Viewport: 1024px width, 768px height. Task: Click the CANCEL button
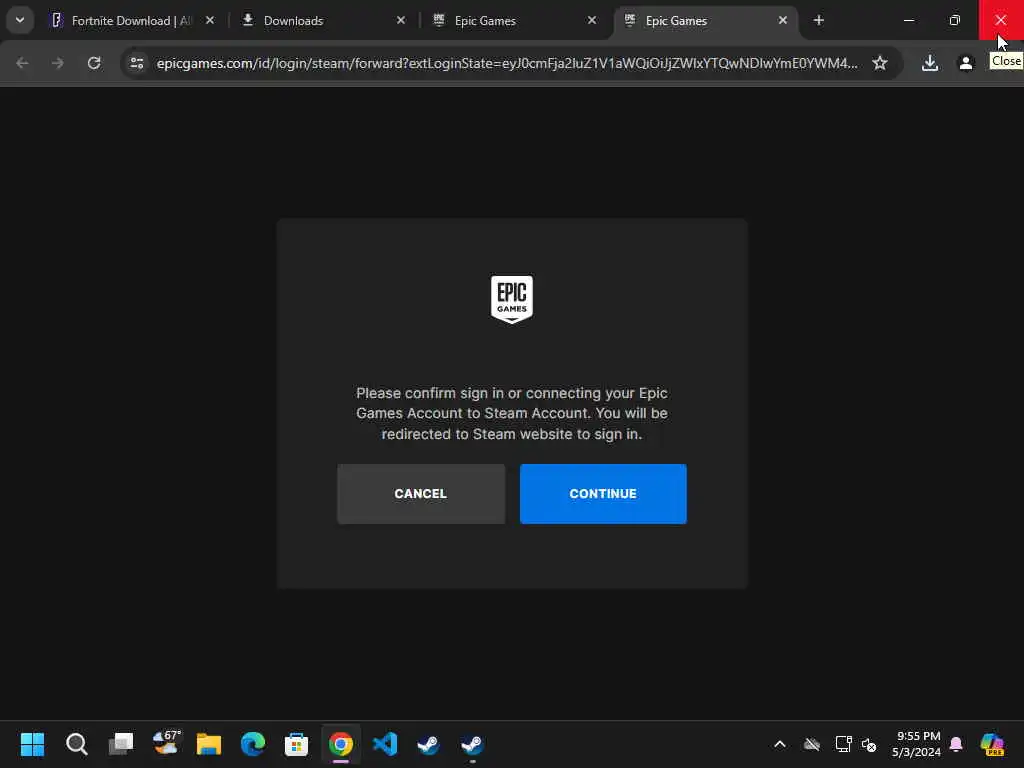421,494
